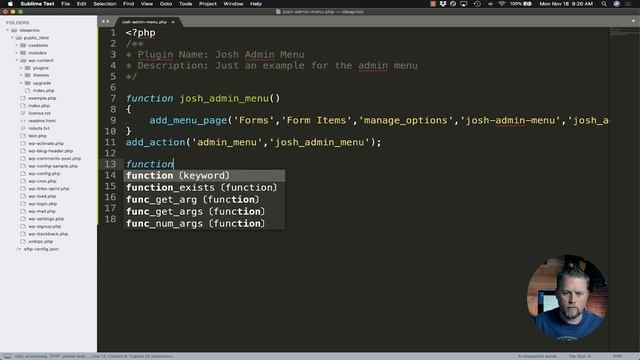Open robots.txt in sidebar
The image size is (640, 360).
pos(39,128)
